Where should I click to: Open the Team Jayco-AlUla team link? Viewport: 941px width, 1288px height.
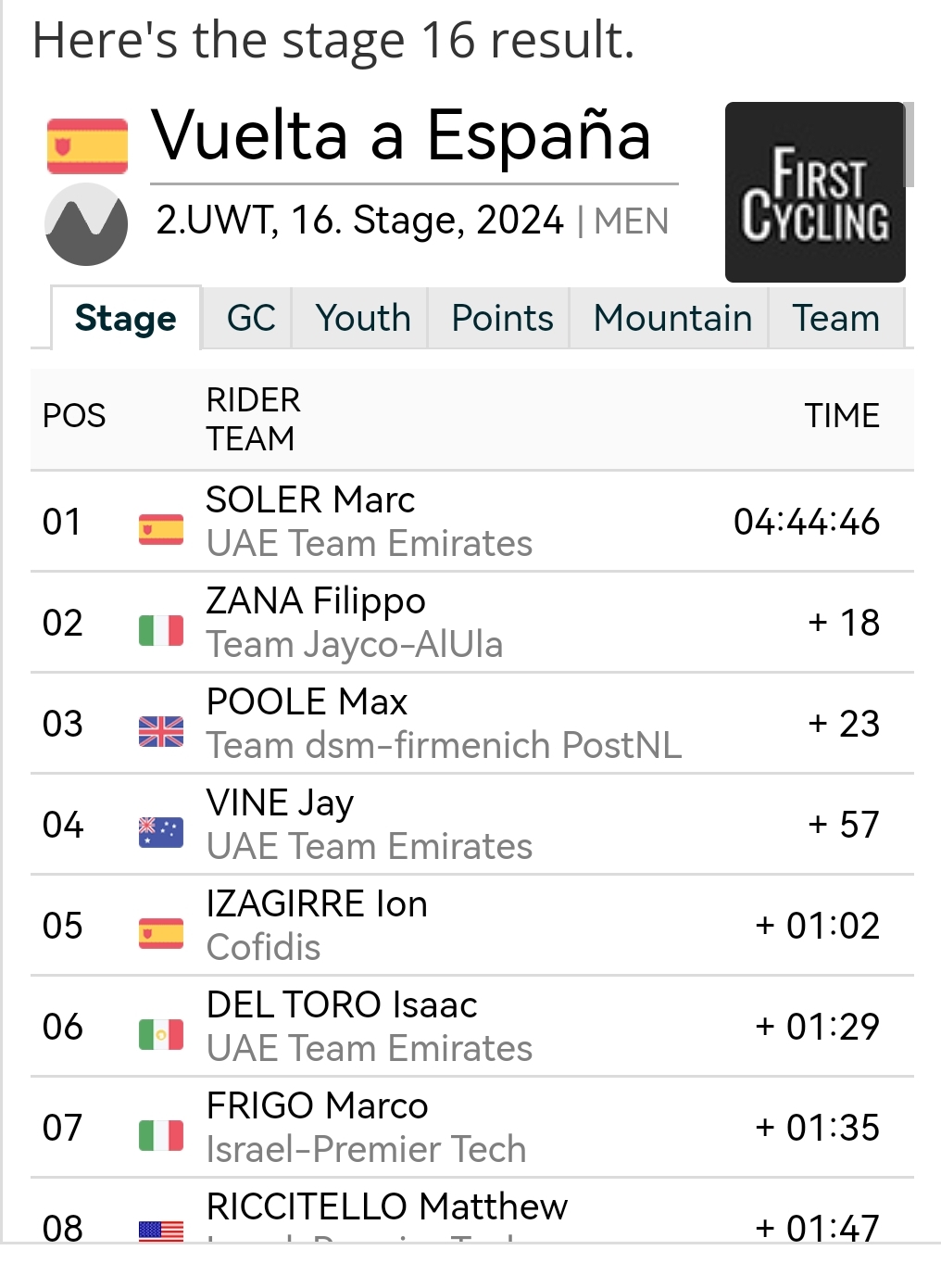[x=355, y=644]
